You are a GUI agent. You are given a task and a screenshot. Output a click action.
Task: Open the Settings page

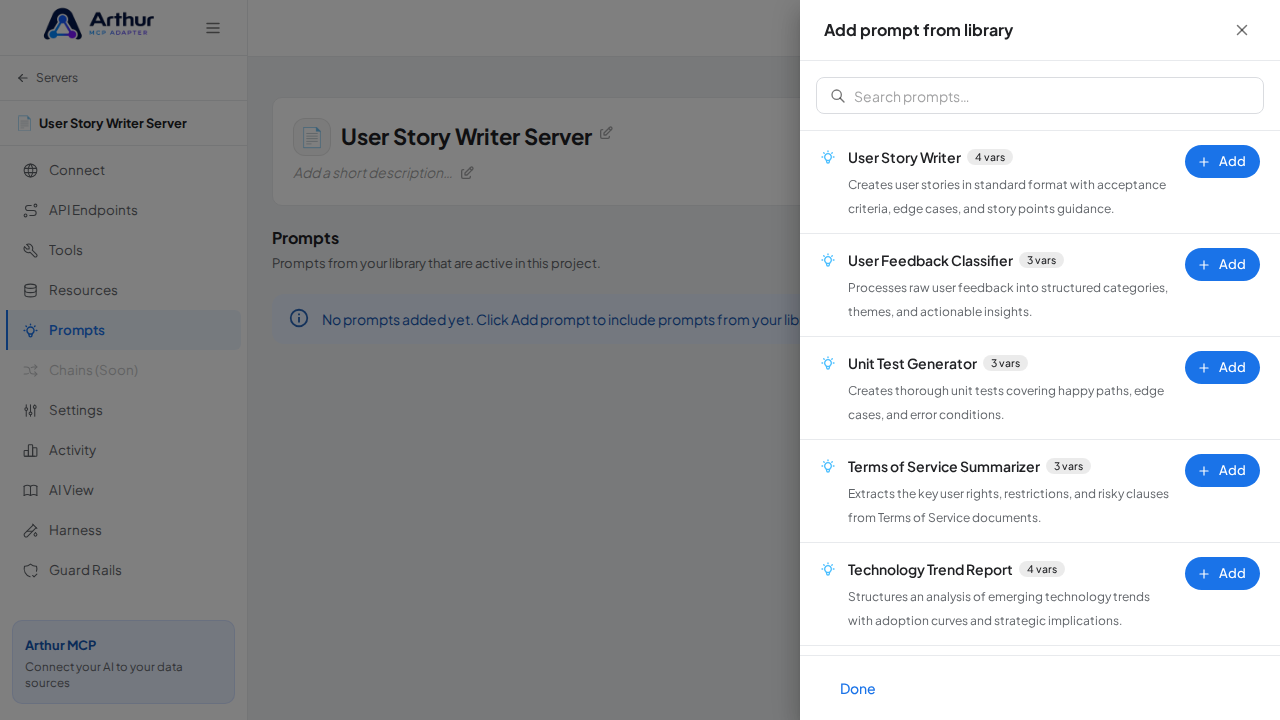coord(123,410)
